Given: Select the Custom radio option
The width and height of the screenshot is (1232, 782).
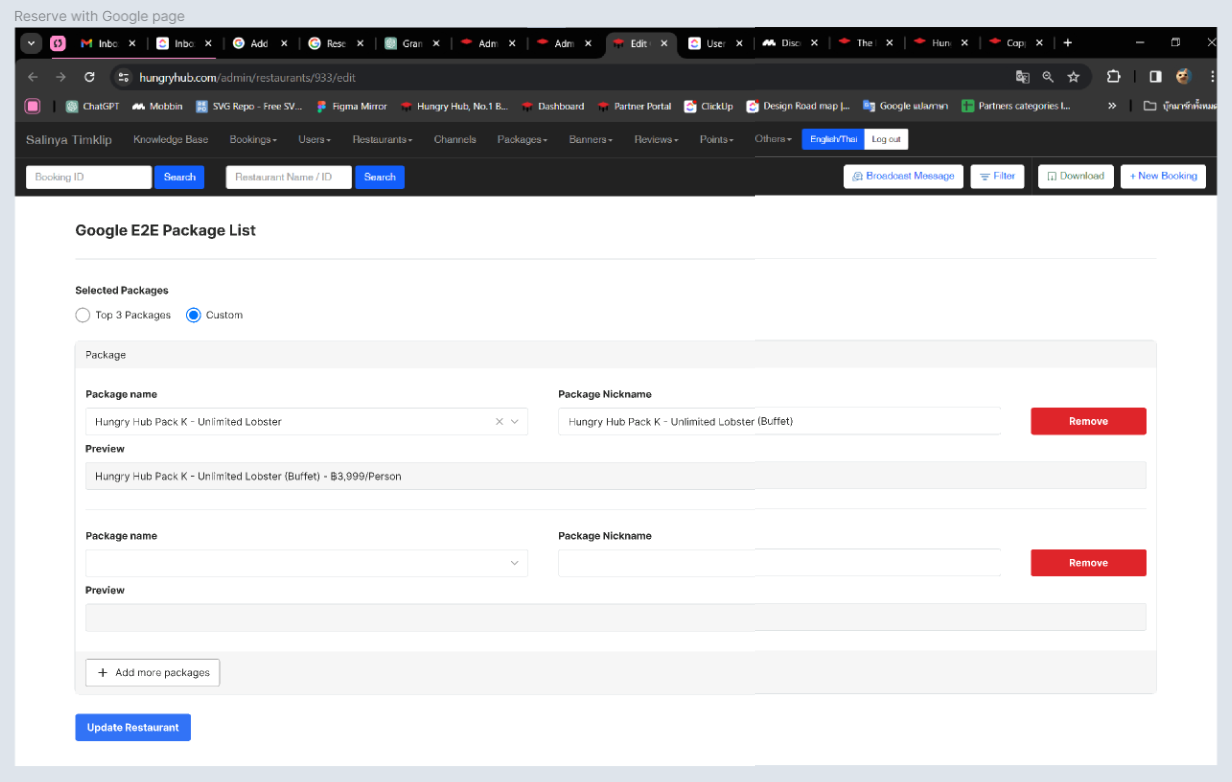Looking at the screenshot, I should 194,315.
